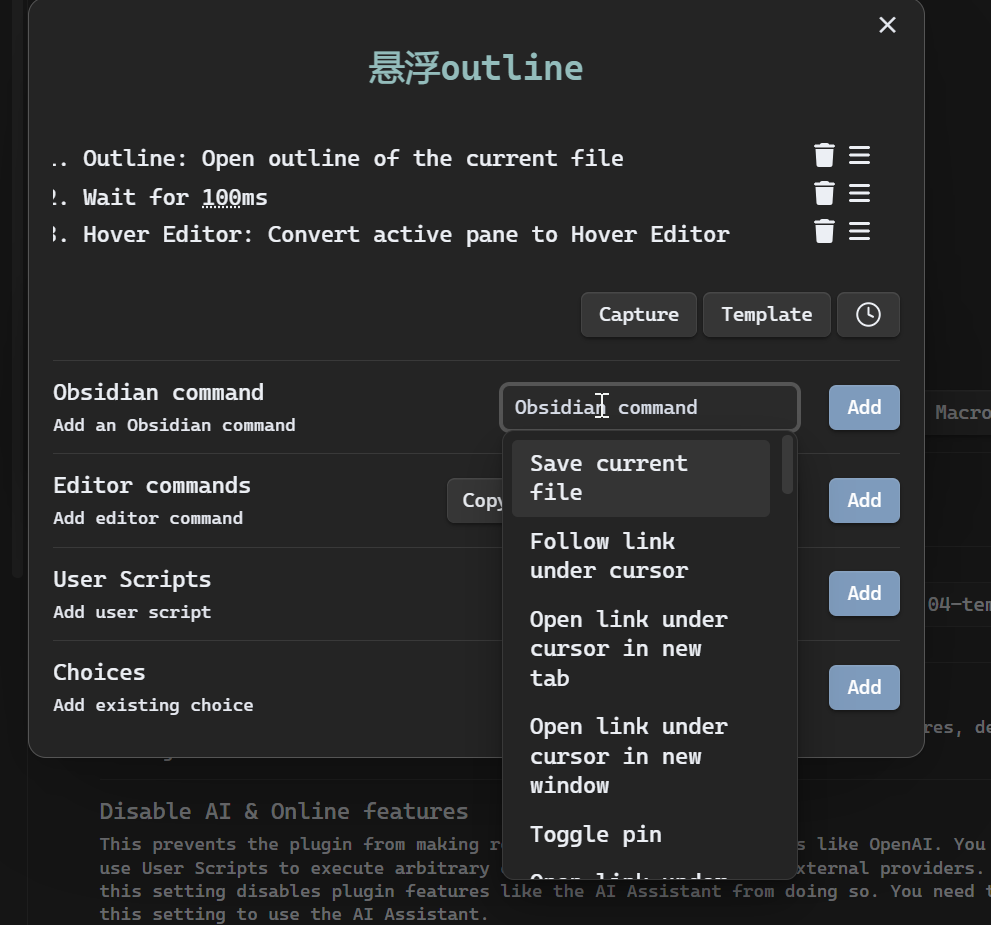The height and width of the screenshot is (925, 991).
Task: Delete the Wait for 100ms step
Action: pyautogui.click(x=824, y=193)
